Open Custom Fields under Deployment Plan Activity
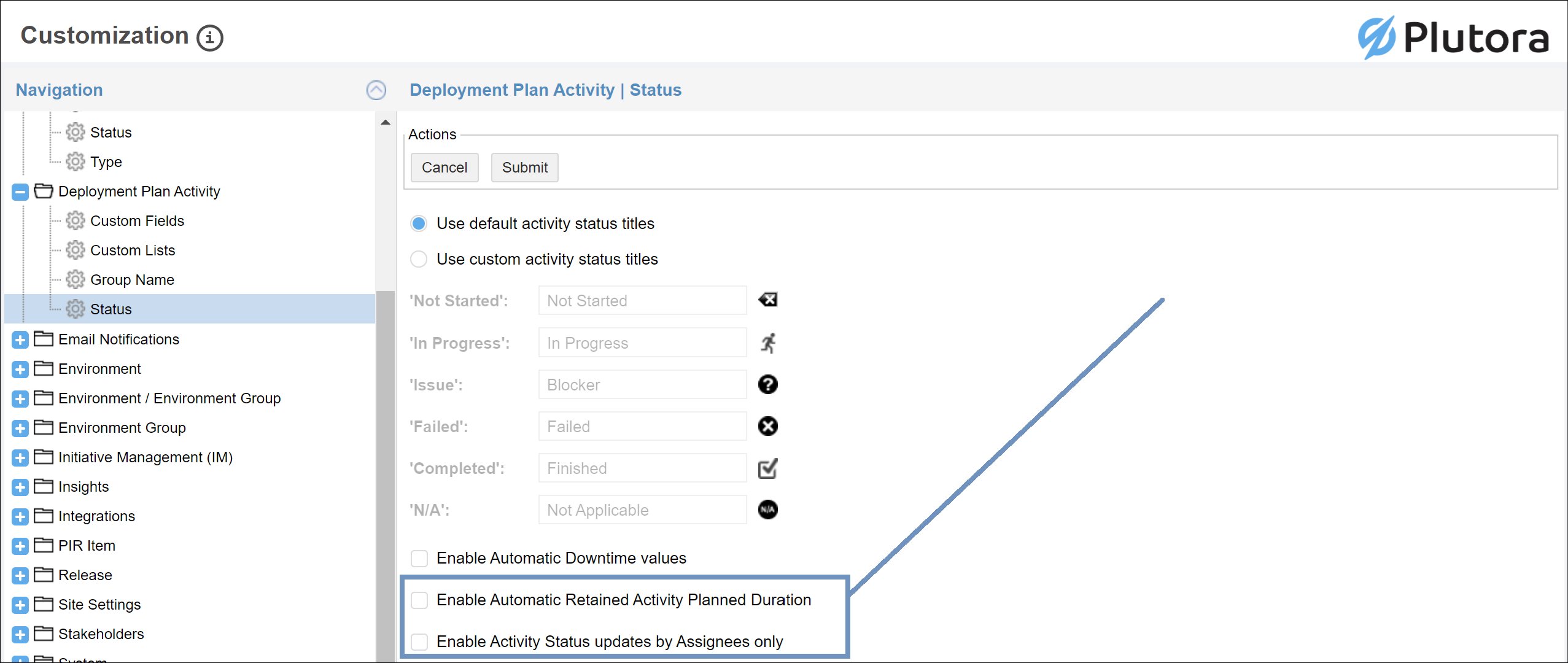Viewport: 1568px width, 663px height. coord(136,221)
